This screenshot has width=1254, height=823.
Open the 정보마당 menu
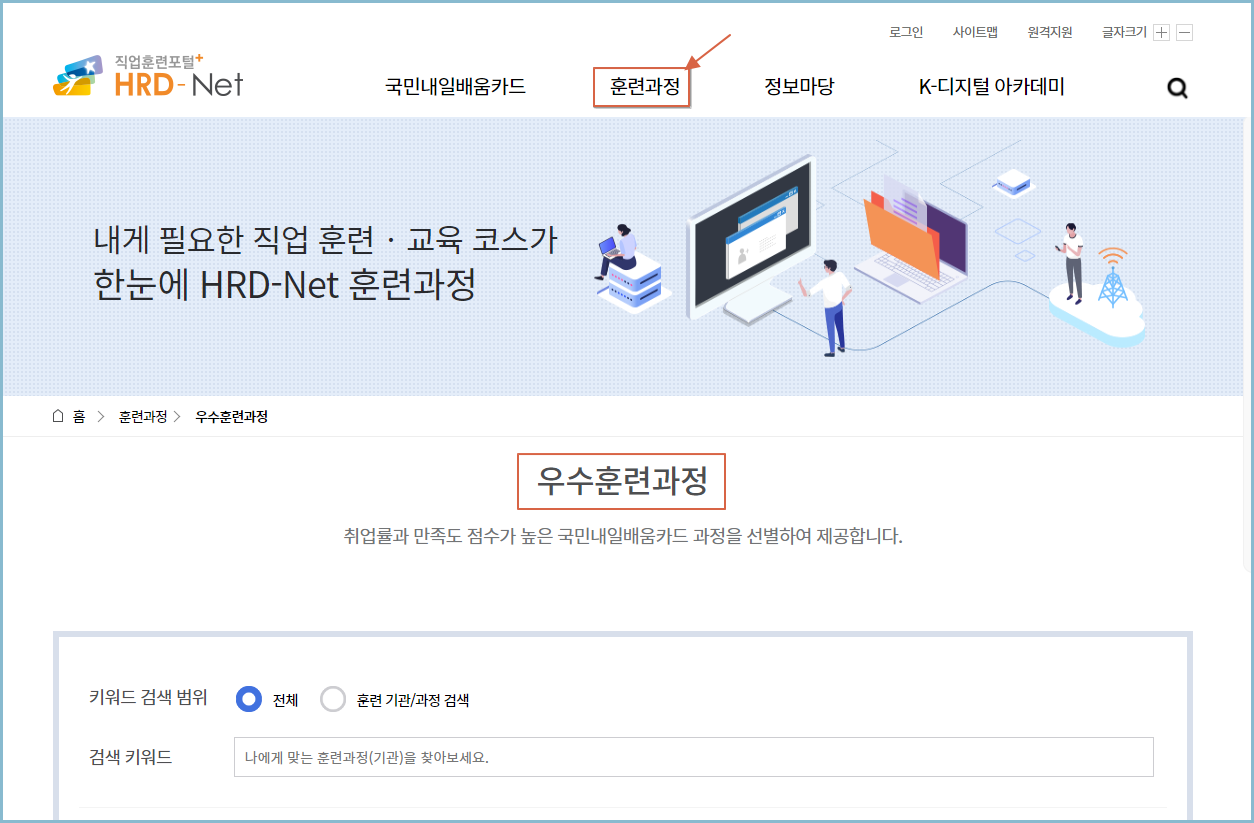click(798, 88)
